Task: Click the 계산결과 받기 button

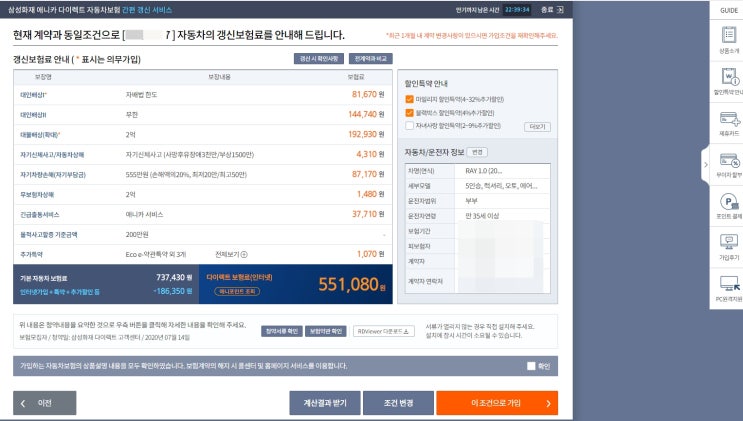Action: (325, 403)
